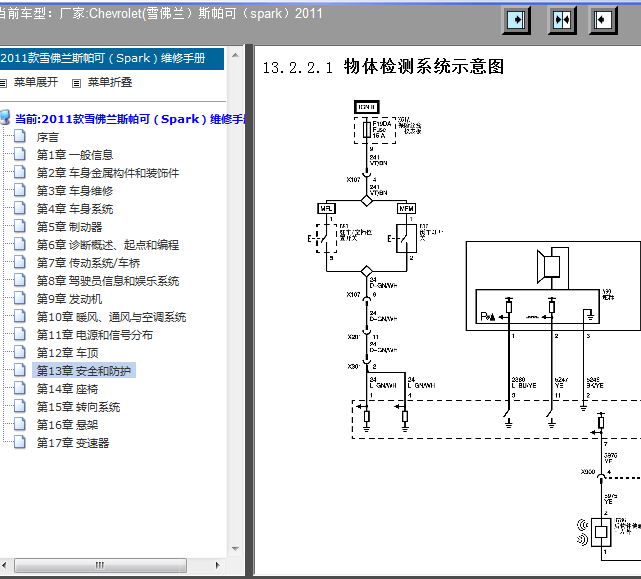
Task: Click the horizontal scrollbar right arrow
Action: [217, 565]
